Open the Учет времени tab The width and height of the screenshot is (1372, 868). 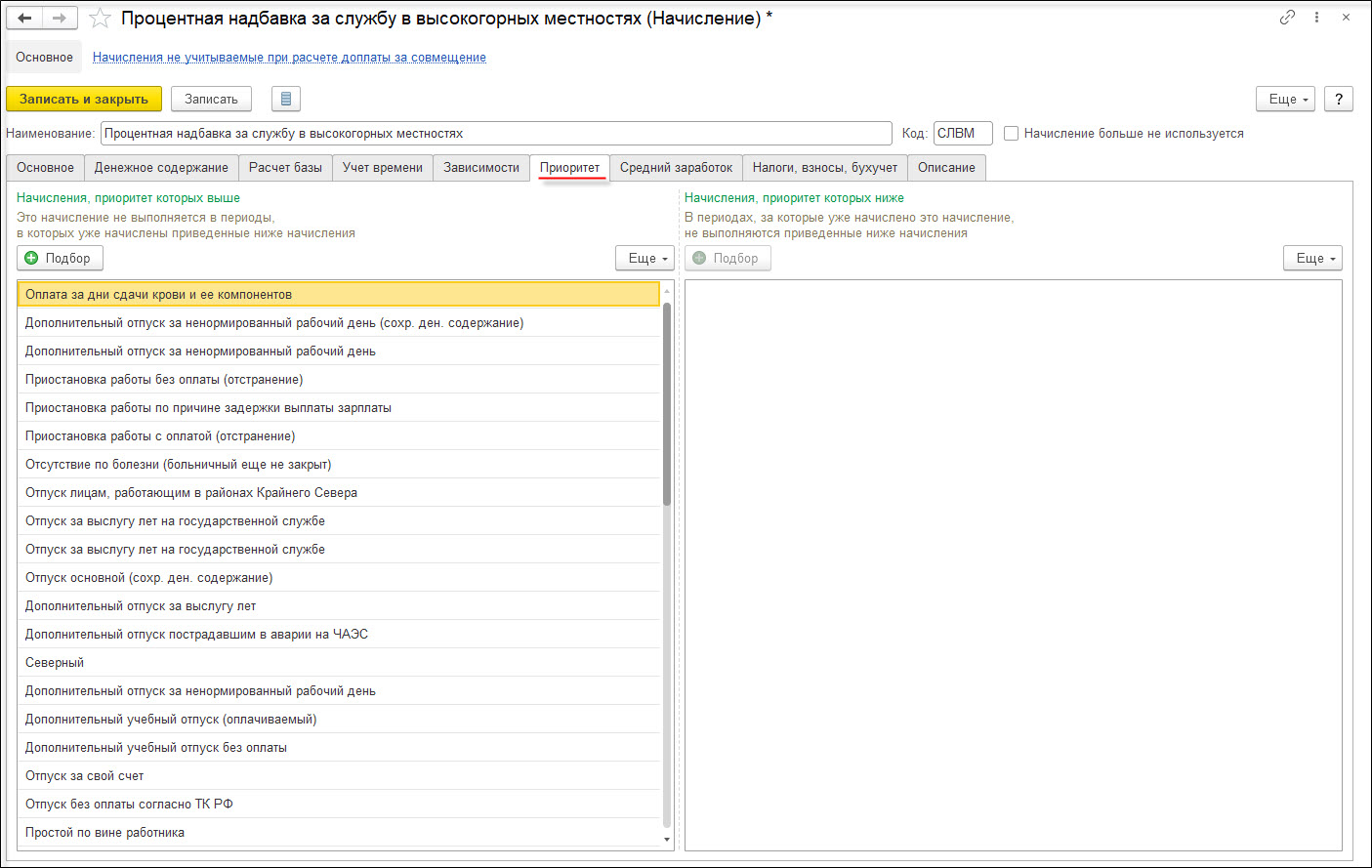coord(383,168)
